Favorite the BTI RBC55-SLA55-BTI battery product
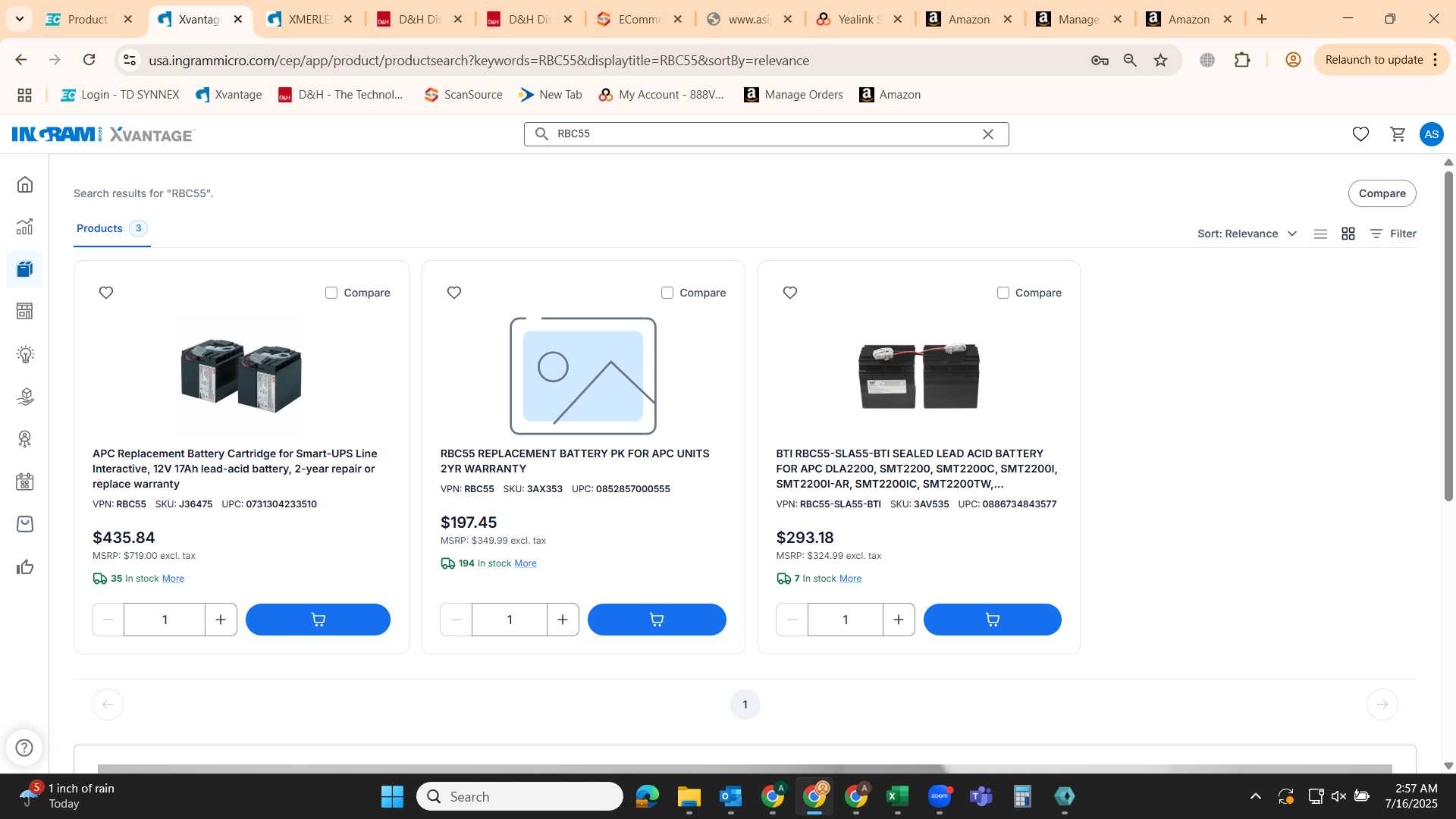Image resolution: width=1456 pixels, height=819 pixels. 790,293
